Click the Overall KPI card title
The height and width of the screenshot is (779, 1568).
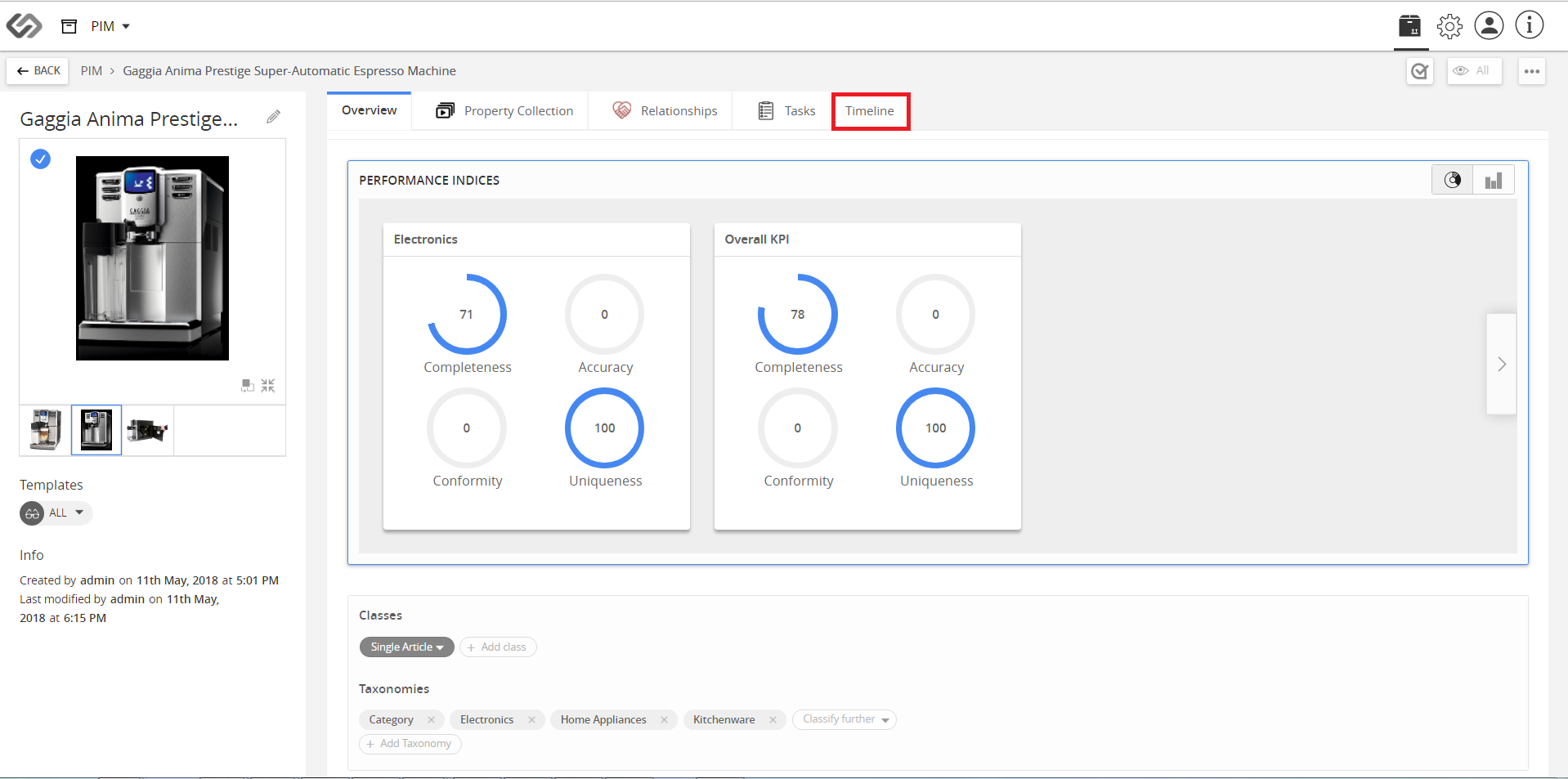click(x=757, y=240)
